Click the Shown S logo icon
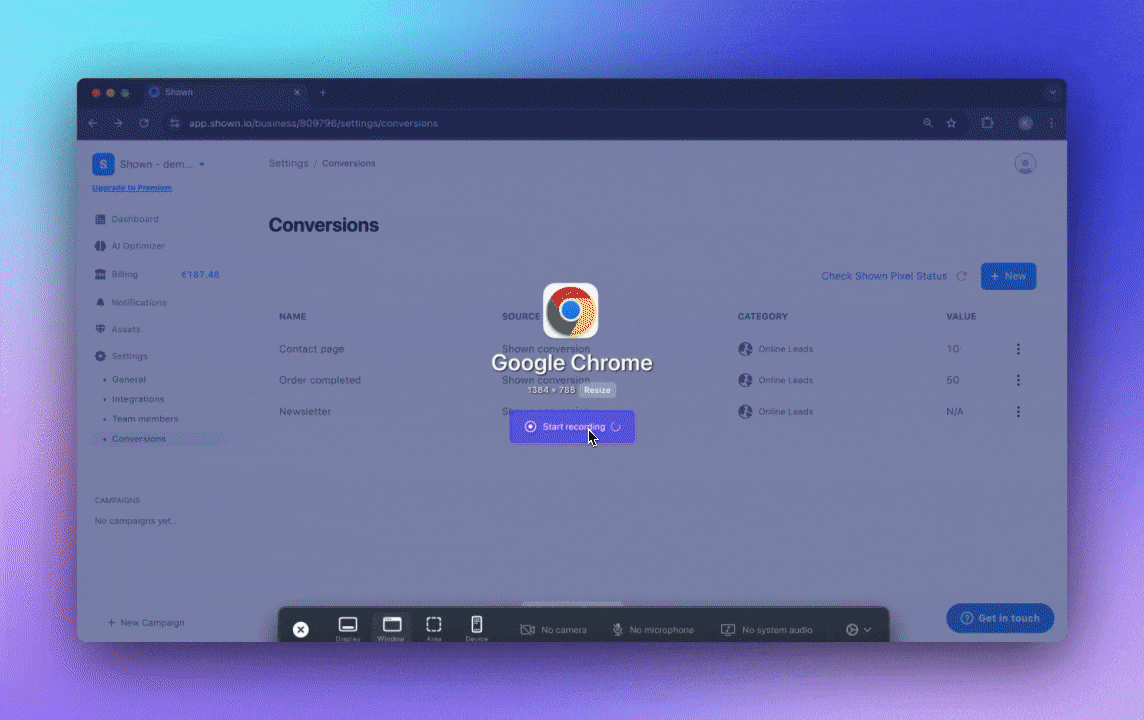Screen dimensions: 1144x720 point(103,164)
